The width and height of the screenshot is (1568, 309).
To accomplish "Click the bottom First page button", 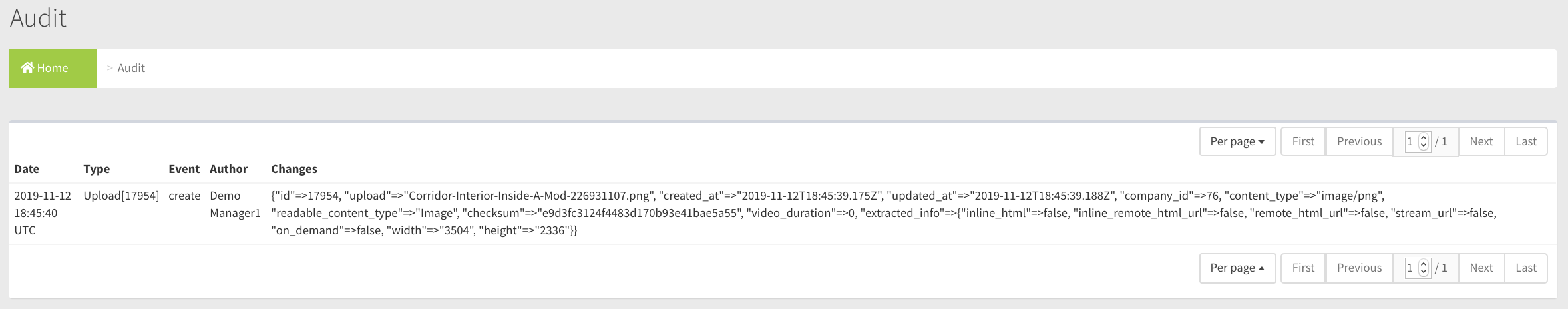I will coord(1303,268).
